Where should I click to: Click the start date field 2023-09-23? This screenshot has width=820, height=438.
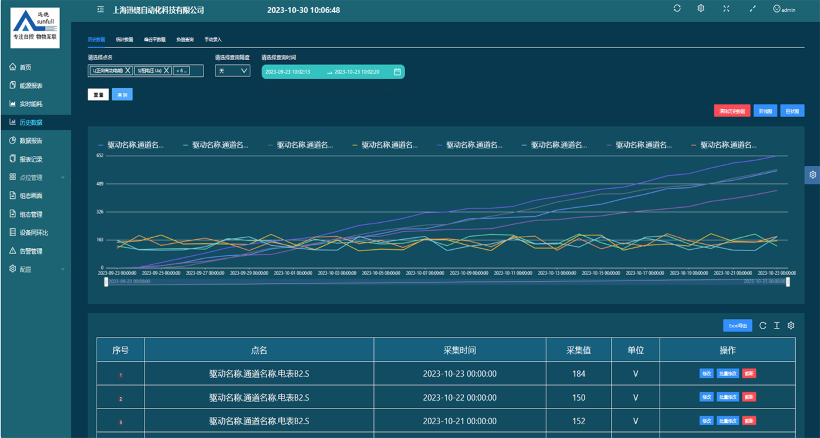[288, 72]
